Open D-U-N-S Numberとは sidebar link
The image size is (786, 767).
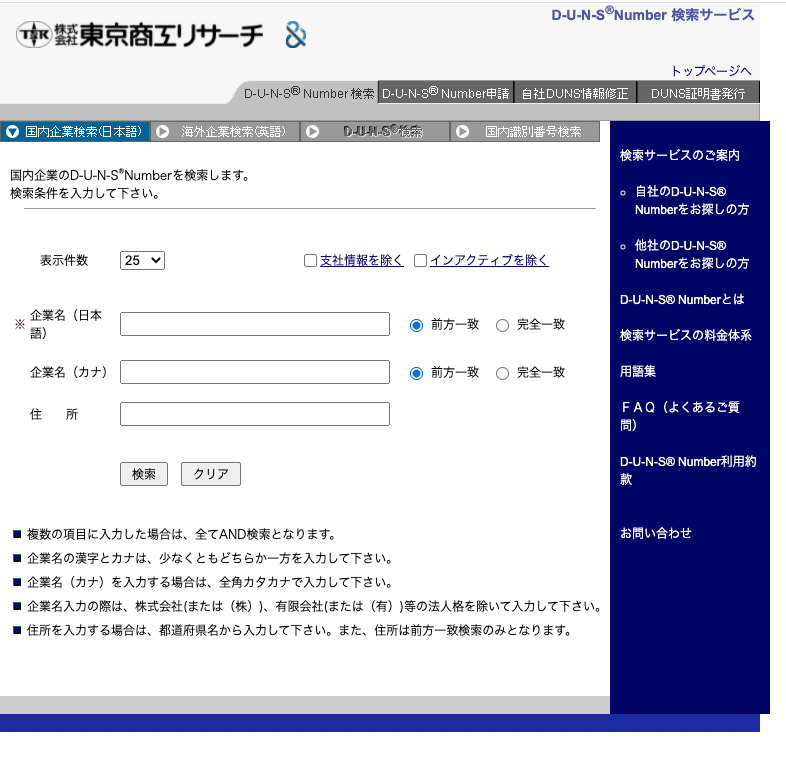(x=682, y=299)
